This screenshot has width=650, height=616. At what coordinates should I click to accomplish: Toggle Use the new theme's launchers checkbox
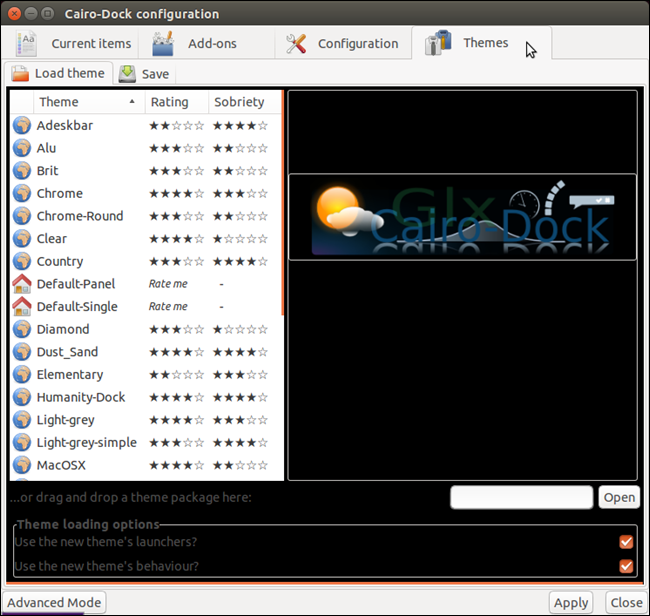pyautogui.click(x=626, y=542)
